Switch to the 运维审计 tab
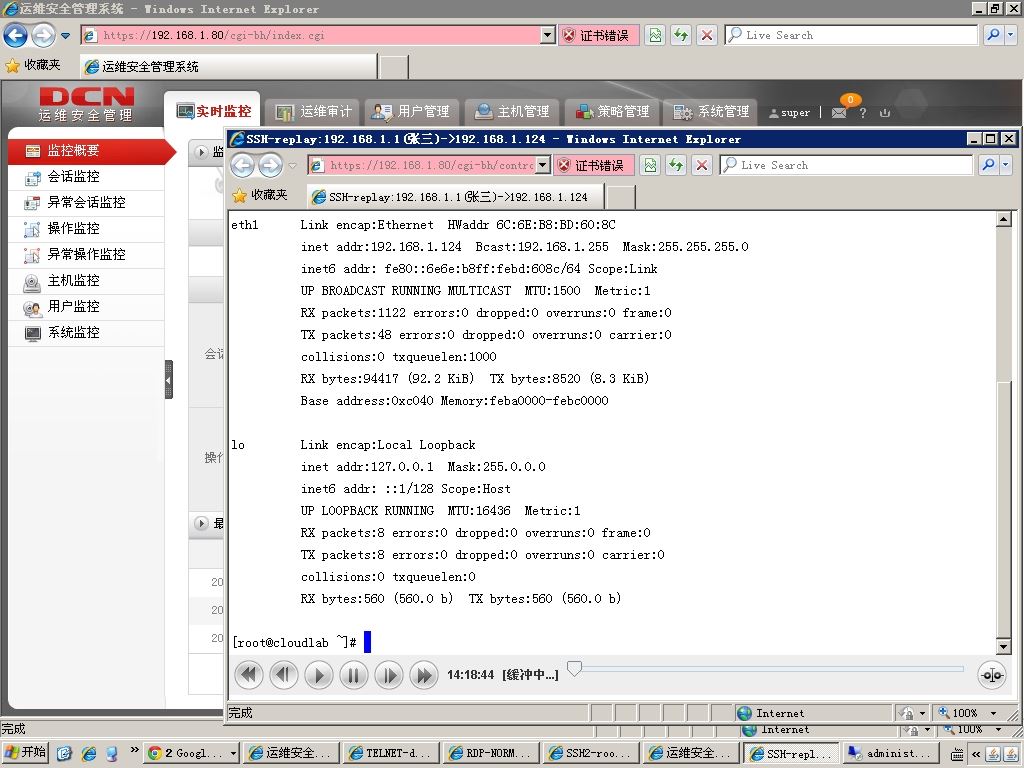Image resolution: width=1024 pixels, height=768 pixels. pos(313,112)
